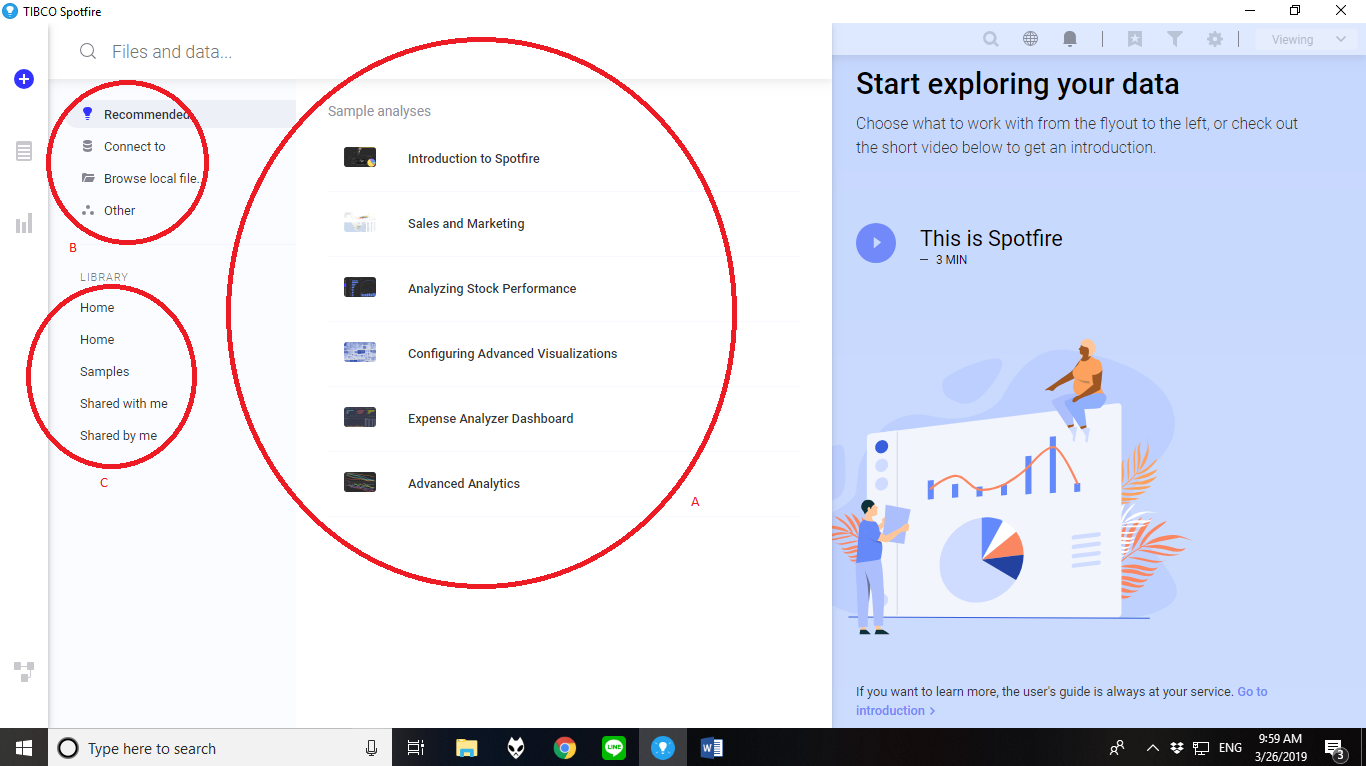This screenshot has height=766, width=1366.
Task: Open the Viewing mode dropdown
Action: tap(1309, 40)
